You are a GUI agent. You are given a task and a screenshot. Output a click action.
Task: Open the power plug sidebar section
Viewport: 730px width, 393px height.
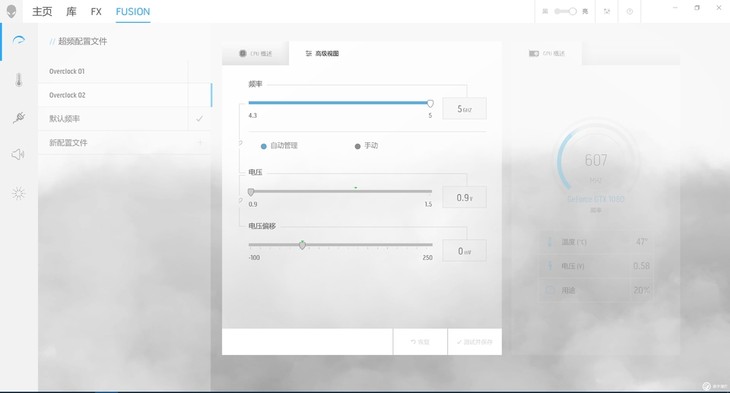pos(19,117)
